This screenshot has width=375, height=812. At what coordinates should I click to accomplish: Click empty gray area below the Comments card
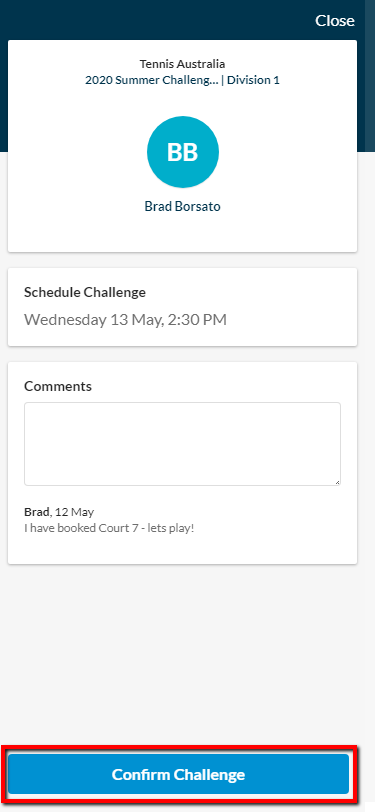[x=182, y=652]
